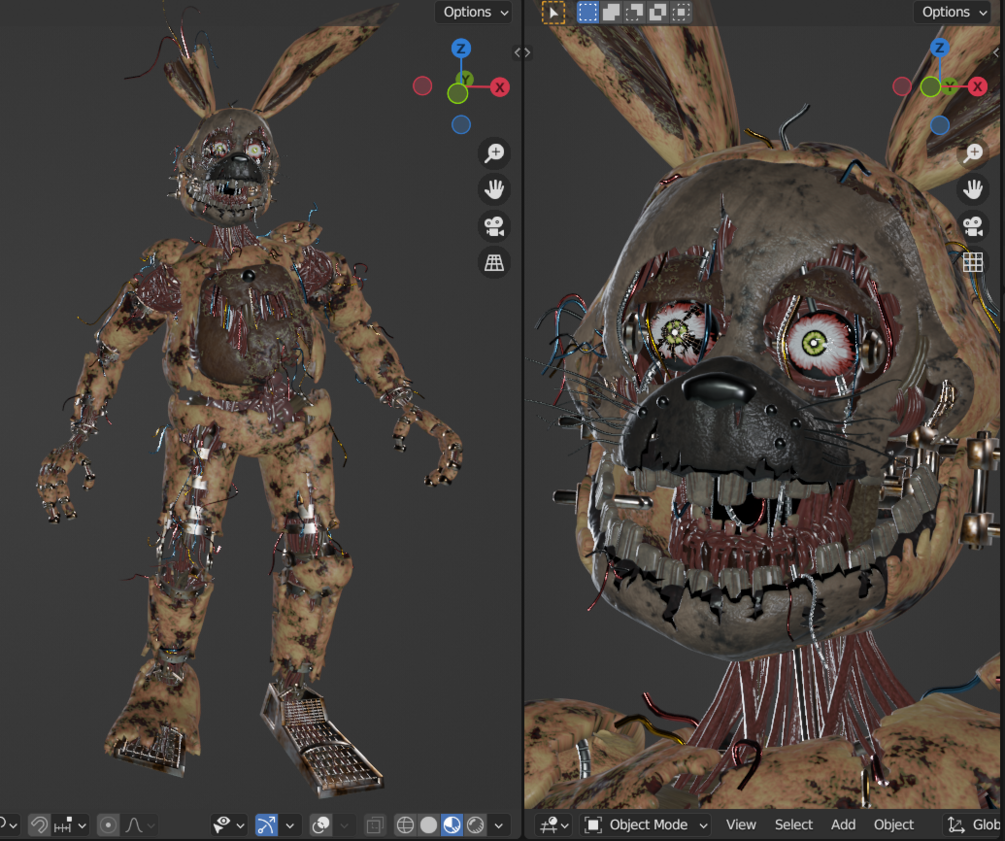
Task: Click the red X axis in right viewport gizmo
Action: pyautogui.click(x=978, y=87)
